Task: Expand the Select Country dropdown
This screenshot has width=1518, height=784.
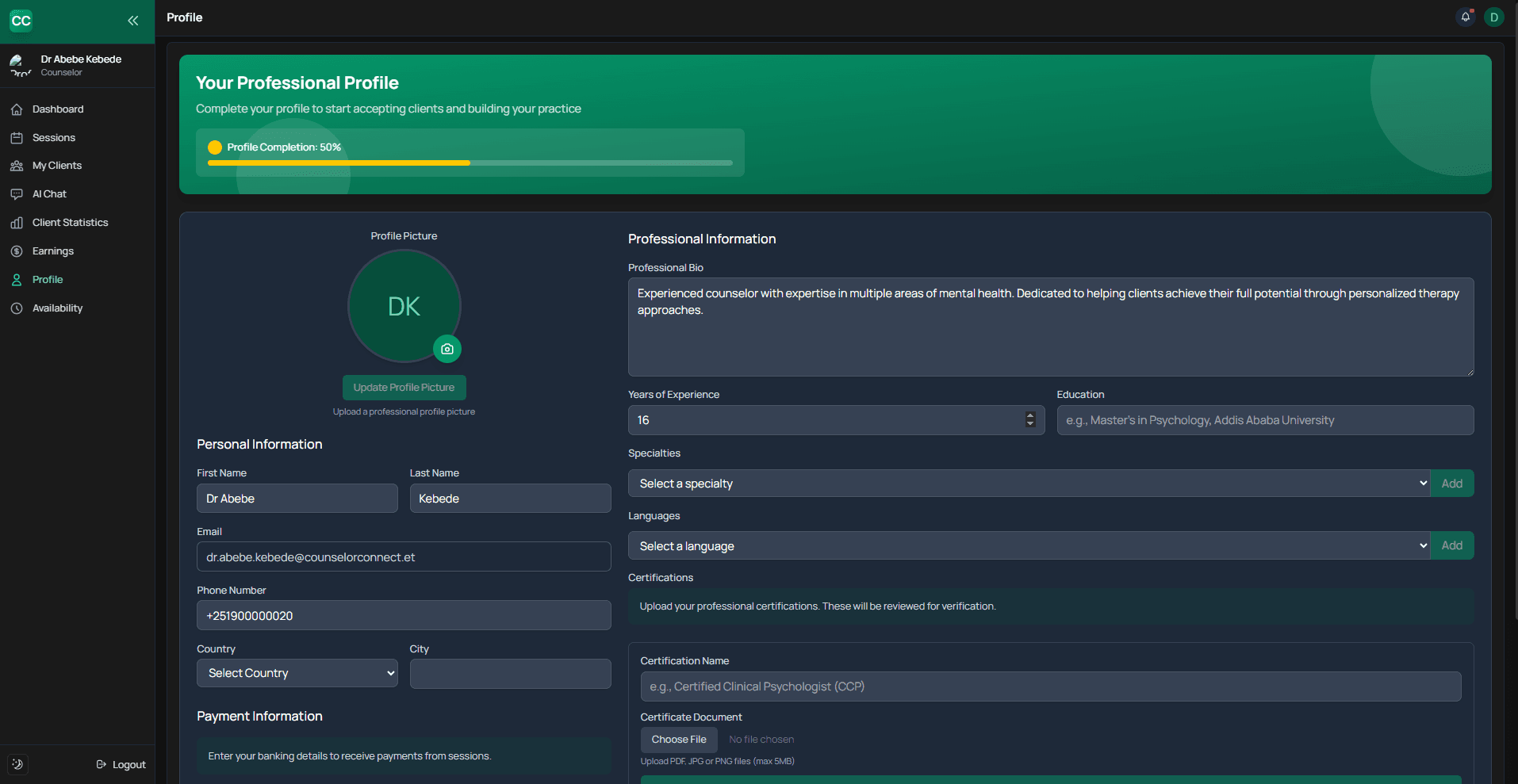Action: [297, 672]
